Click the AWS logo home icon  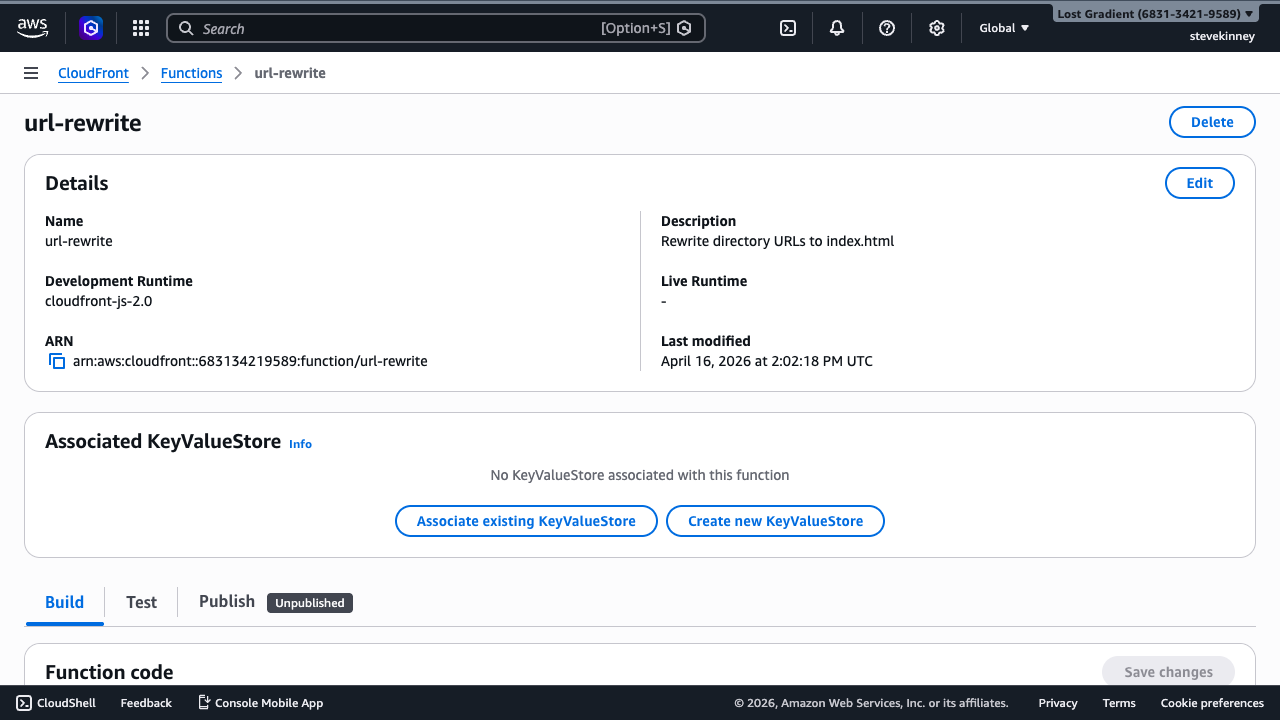pos(32,28)
